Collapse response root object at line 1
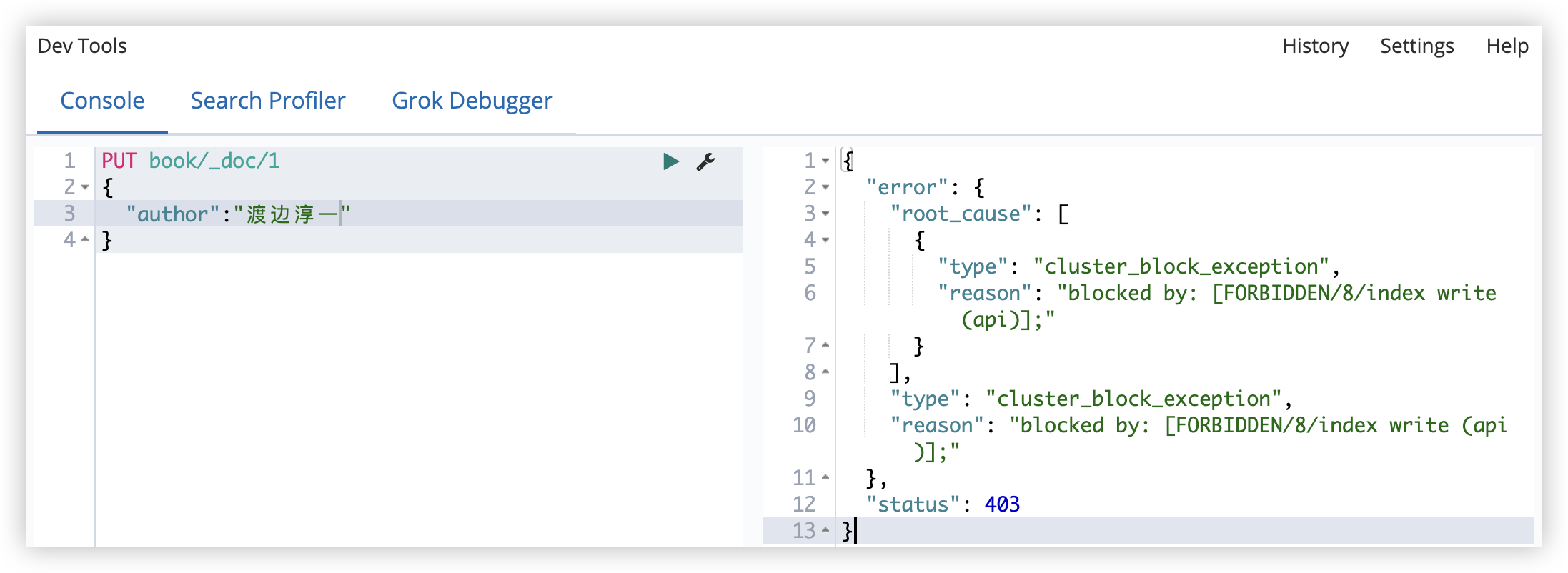This screenshot has height=573, width=1568. 825,161
